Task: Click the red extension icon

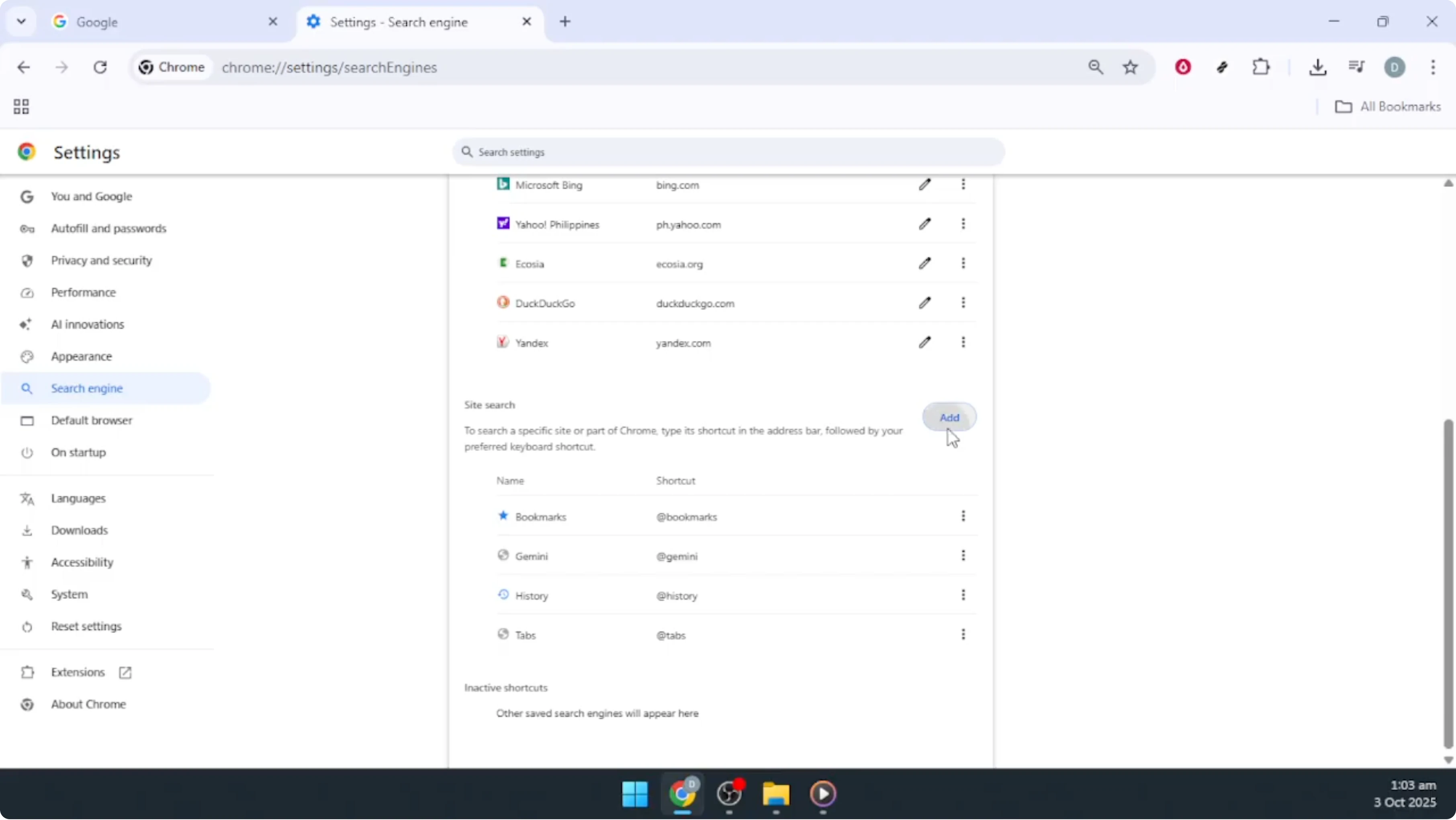Action: tap(1183, 67)
